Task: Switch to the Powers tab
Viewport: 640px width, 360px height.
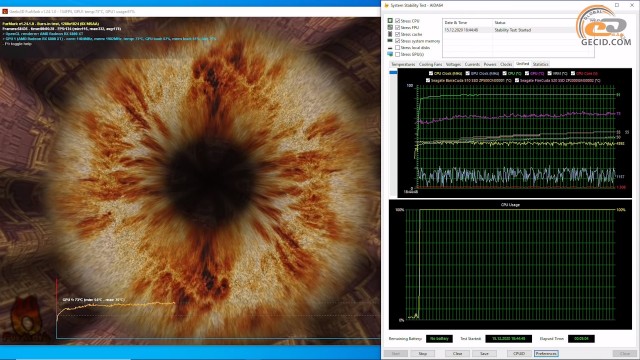Action: [490, 64]
